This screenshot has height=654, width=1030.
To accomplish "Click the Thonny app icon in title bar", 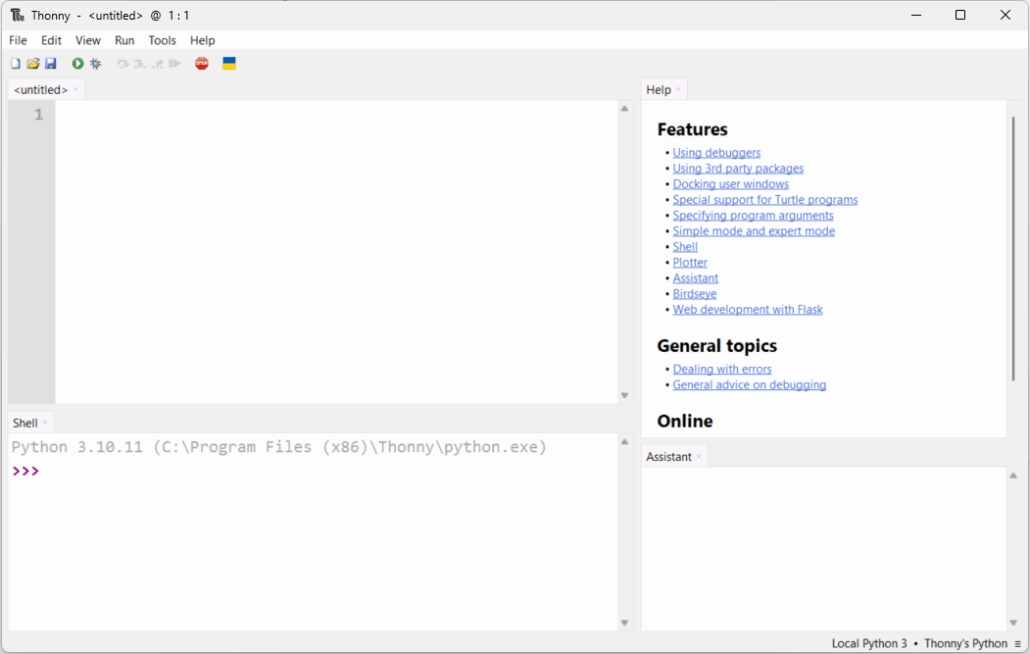I will tap(17, 15).
